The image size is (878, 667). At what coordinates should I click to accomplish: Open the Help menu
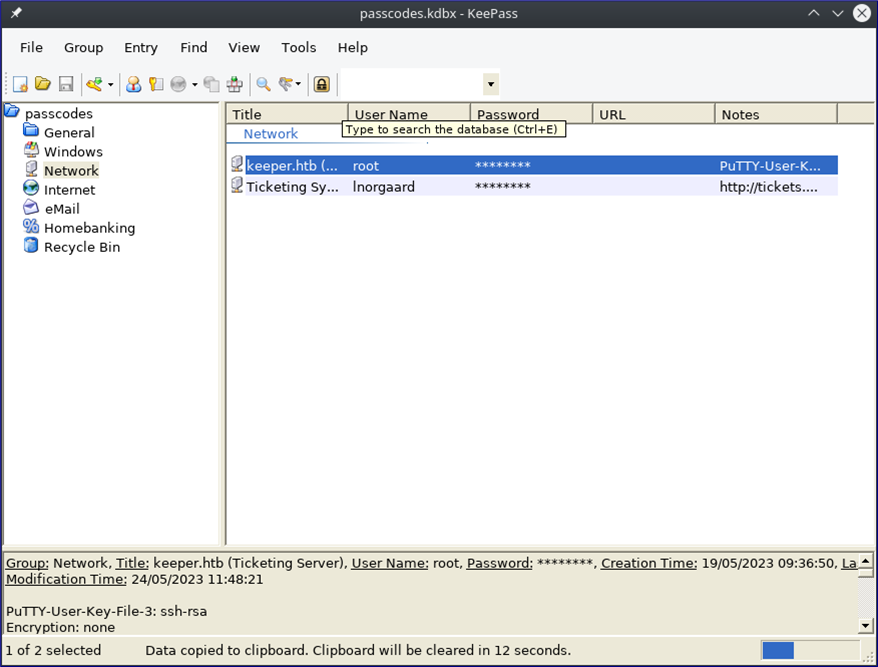353,48
